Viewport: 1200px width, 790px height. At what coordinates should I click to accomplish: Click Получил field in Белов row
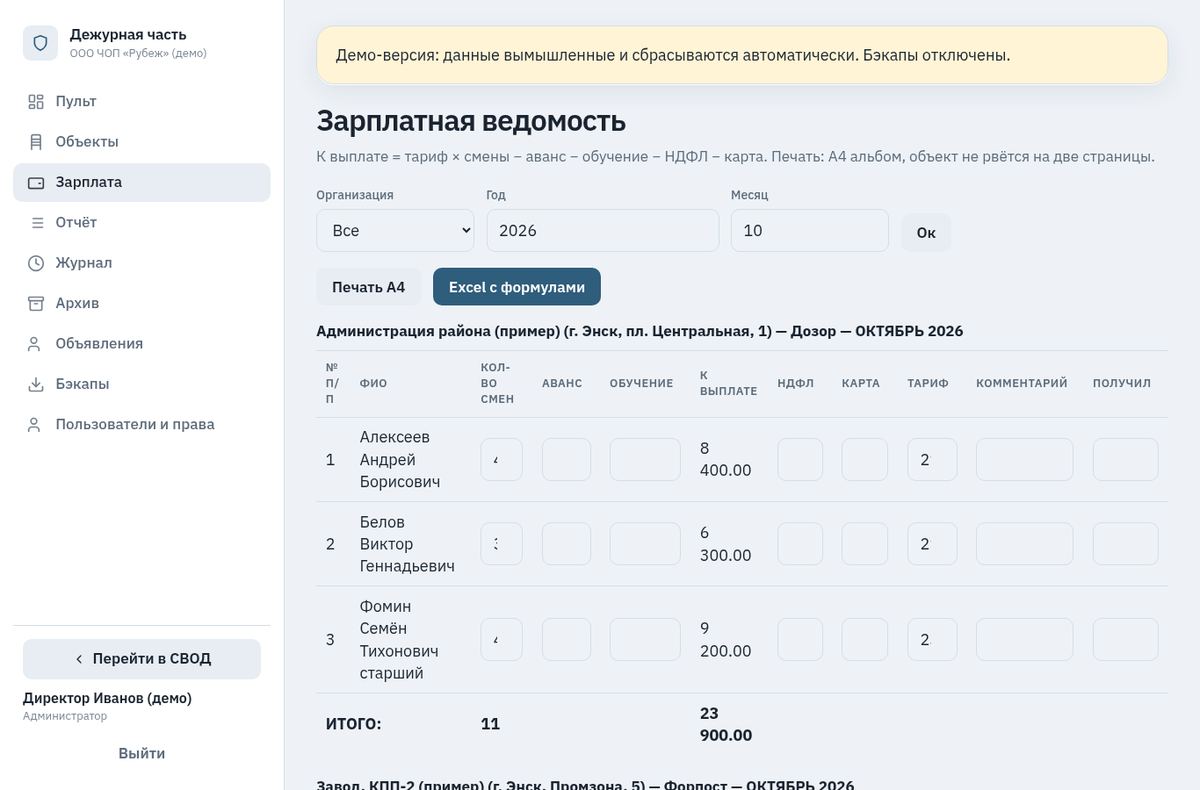click(x=1126, y=544)
